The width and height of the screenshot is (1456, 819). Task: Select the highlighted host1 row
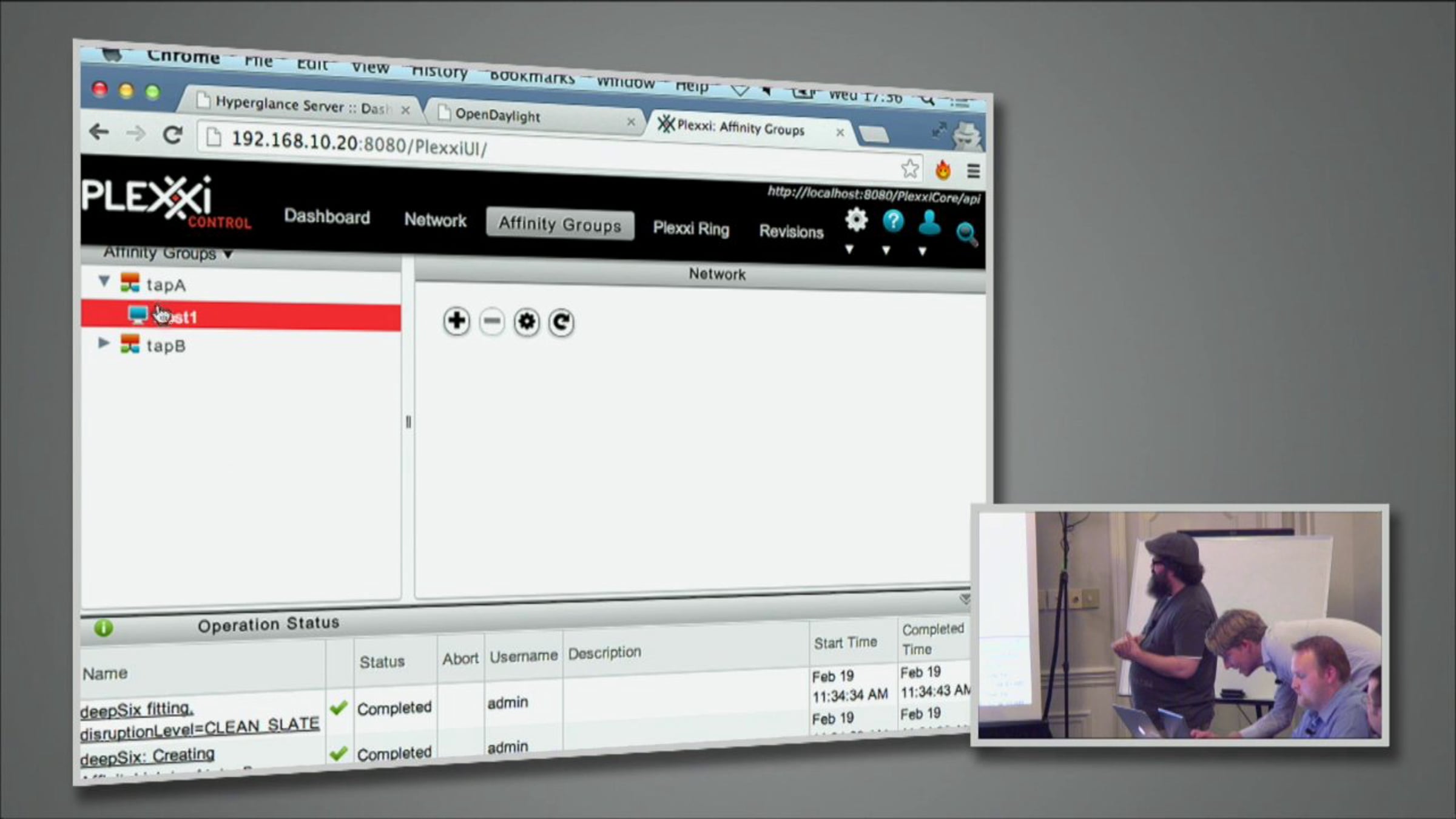pos(241,316)
